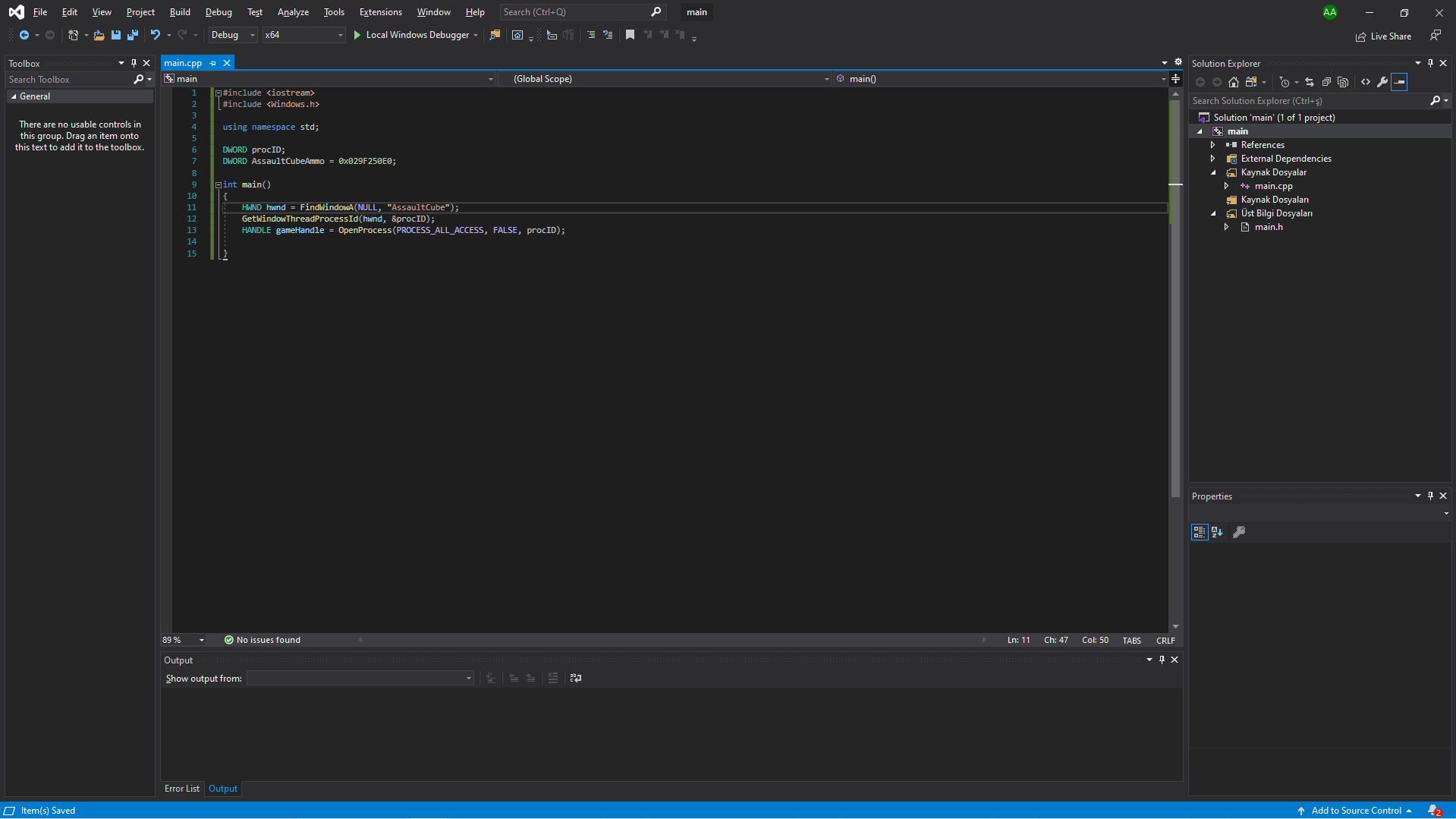Expand the References node
This screenshot has height=819, width=1456.
point(1212,145)
